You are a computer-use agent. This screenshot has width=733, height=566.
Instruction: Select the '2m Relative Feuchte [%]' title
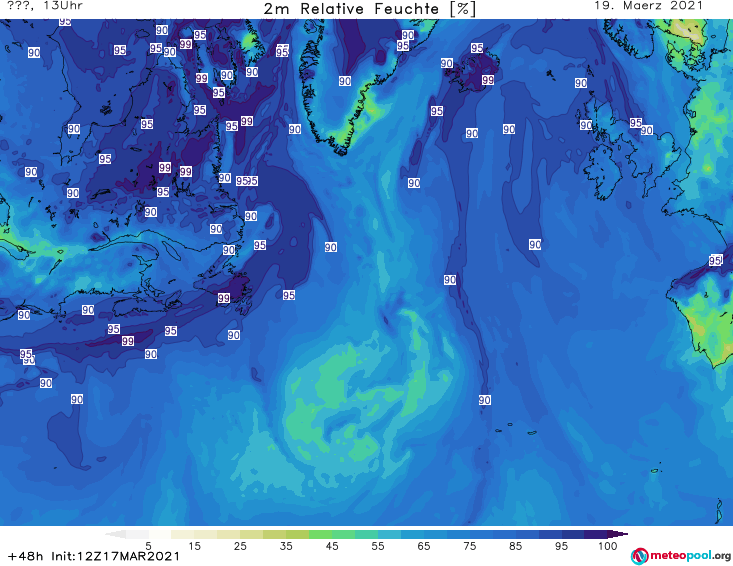pyautogui.click(x=370, y=9)
